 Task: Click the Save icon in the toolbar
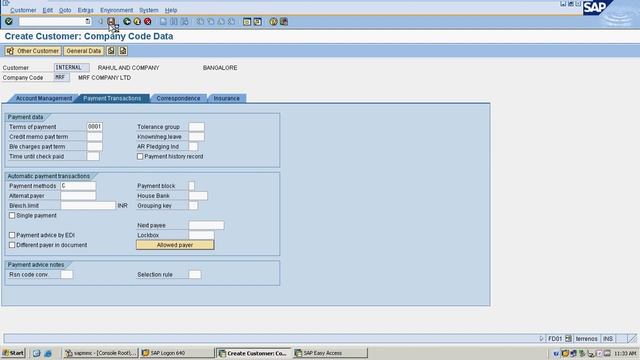point(111,21)
